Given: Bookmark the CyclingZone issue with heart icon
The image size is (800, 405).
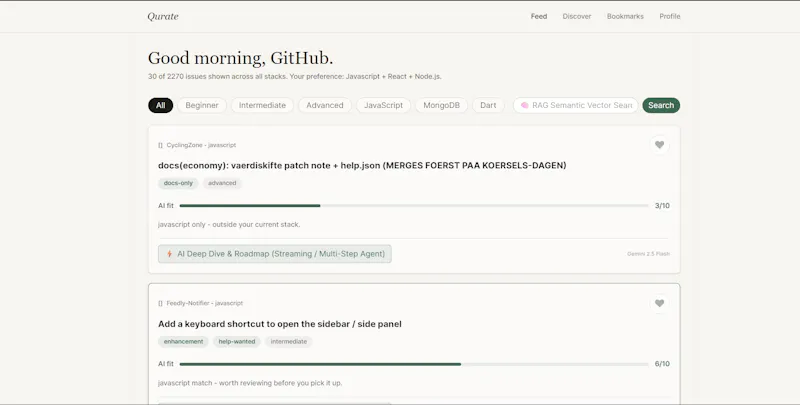Looking at the screenshot, I should pyautogui.click(x=659, y=145).
